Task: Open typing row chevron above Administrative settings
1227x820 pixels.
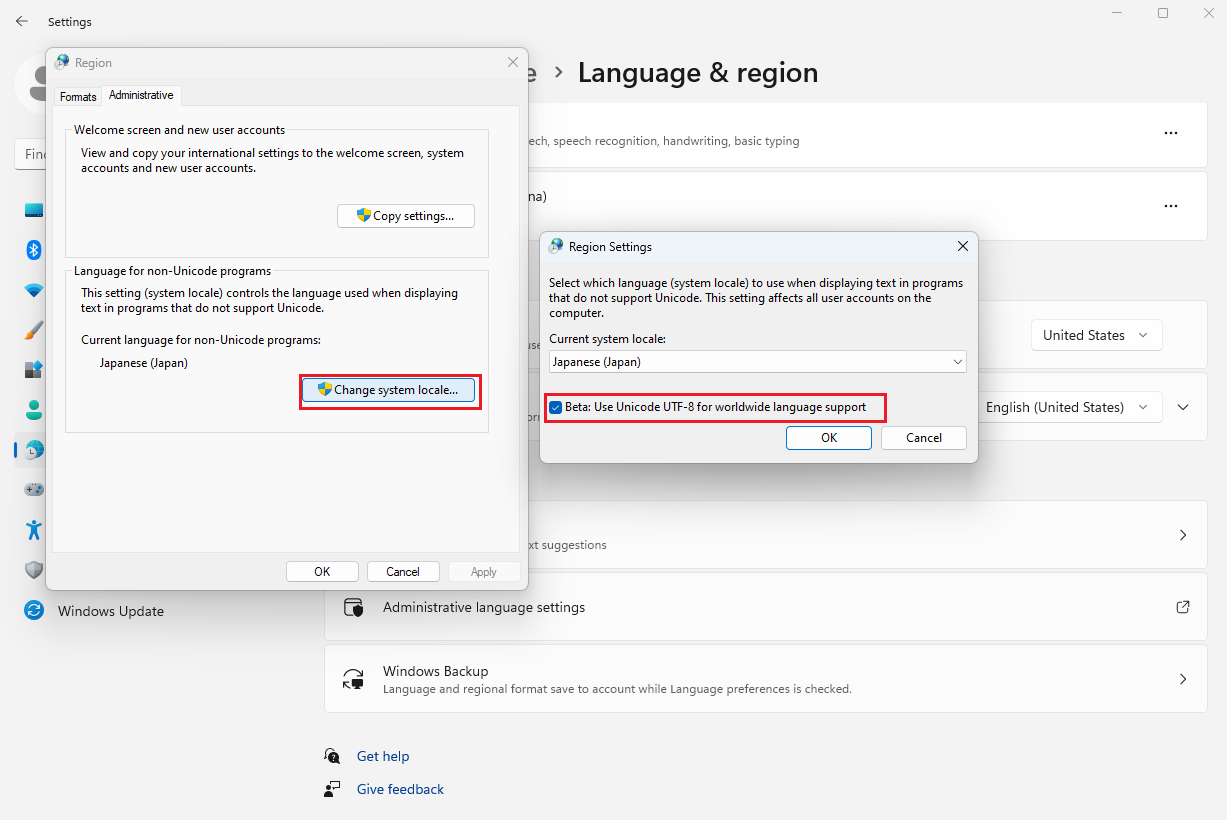Action: [1183, 535]
